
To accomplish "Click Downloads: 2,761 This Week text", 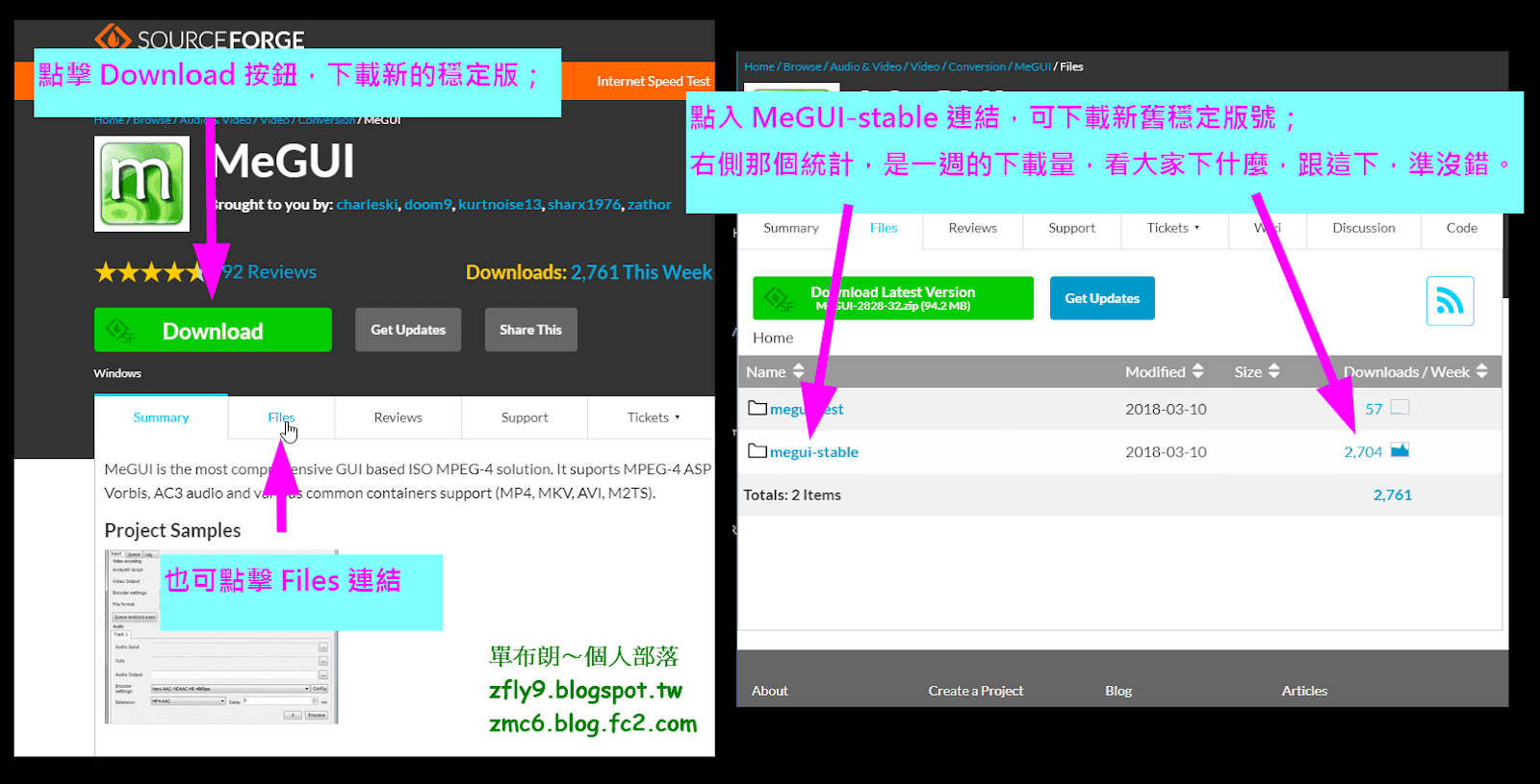I will (x=589, y=272).
